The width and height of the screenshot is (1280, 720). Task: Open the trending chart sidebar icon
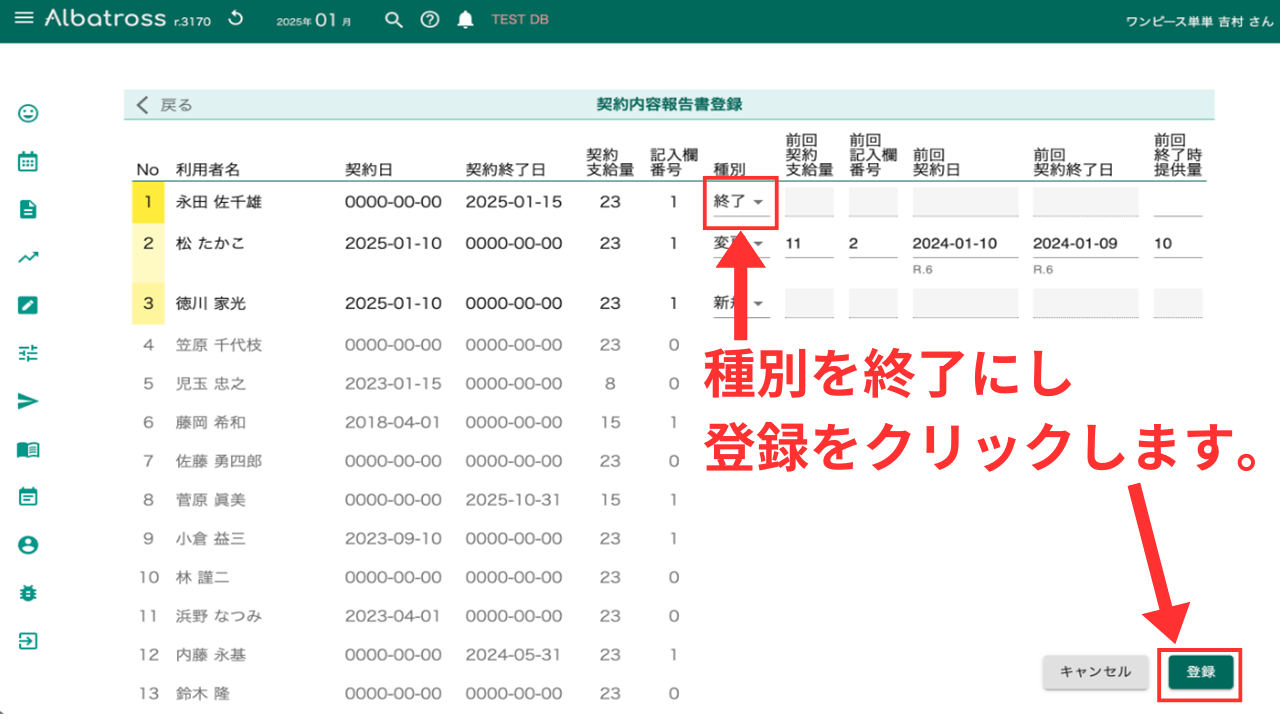[x=28, y=257]
